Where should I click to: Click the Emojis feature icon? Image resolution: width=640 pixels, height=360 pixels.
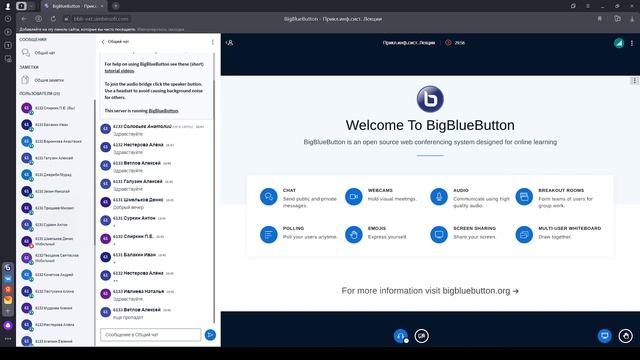(x=353, y=235)
